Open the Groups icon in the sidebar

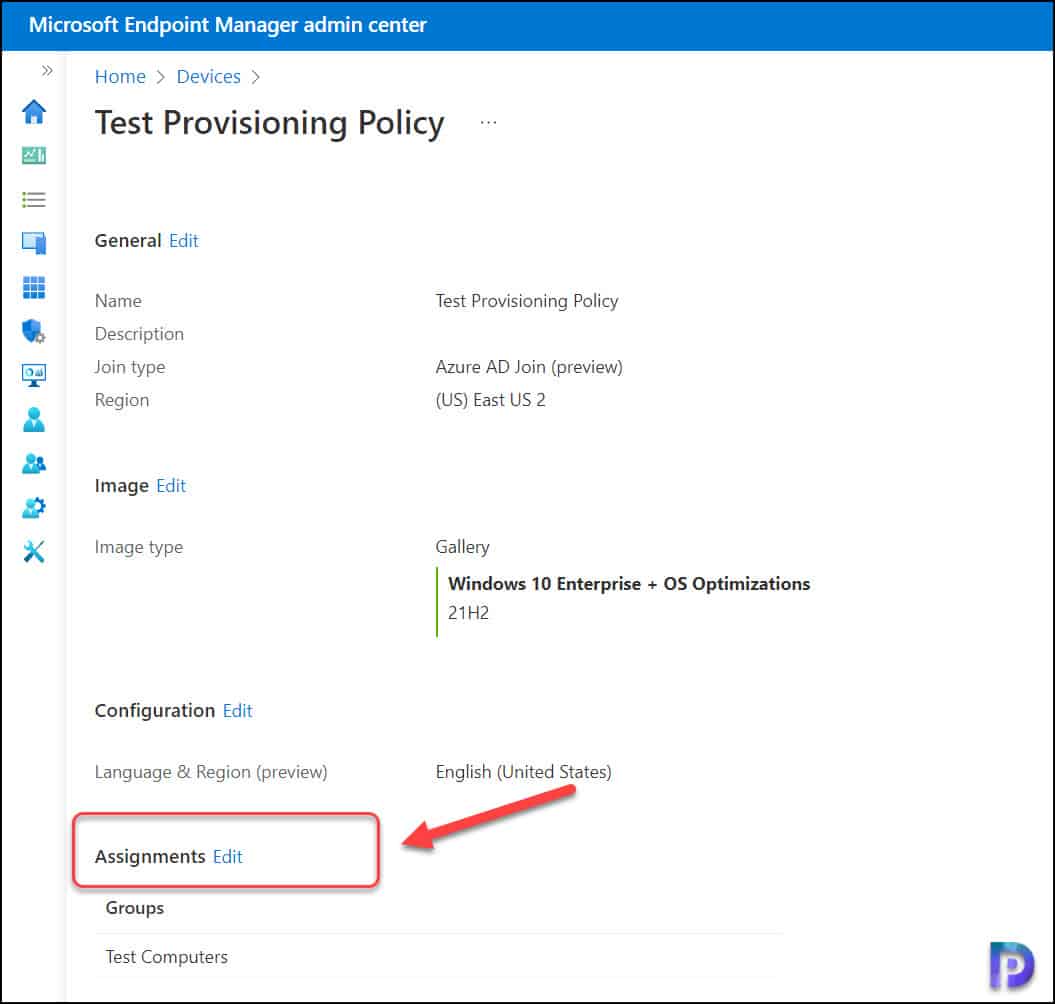click(x=34, y=464)
